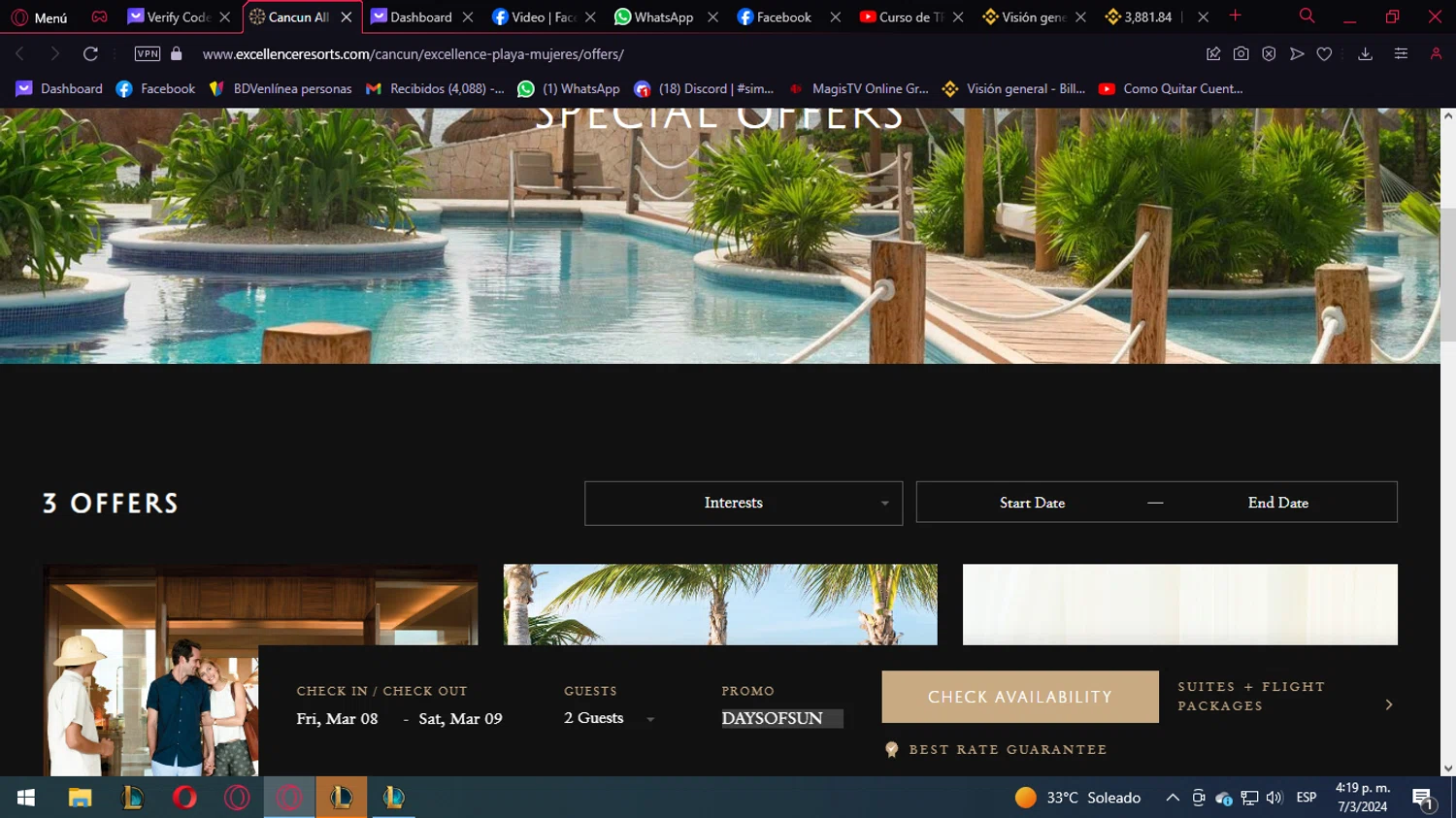
Task: Open the Como Quitar Cuent... bookmark
Action: pos(1171,89)
